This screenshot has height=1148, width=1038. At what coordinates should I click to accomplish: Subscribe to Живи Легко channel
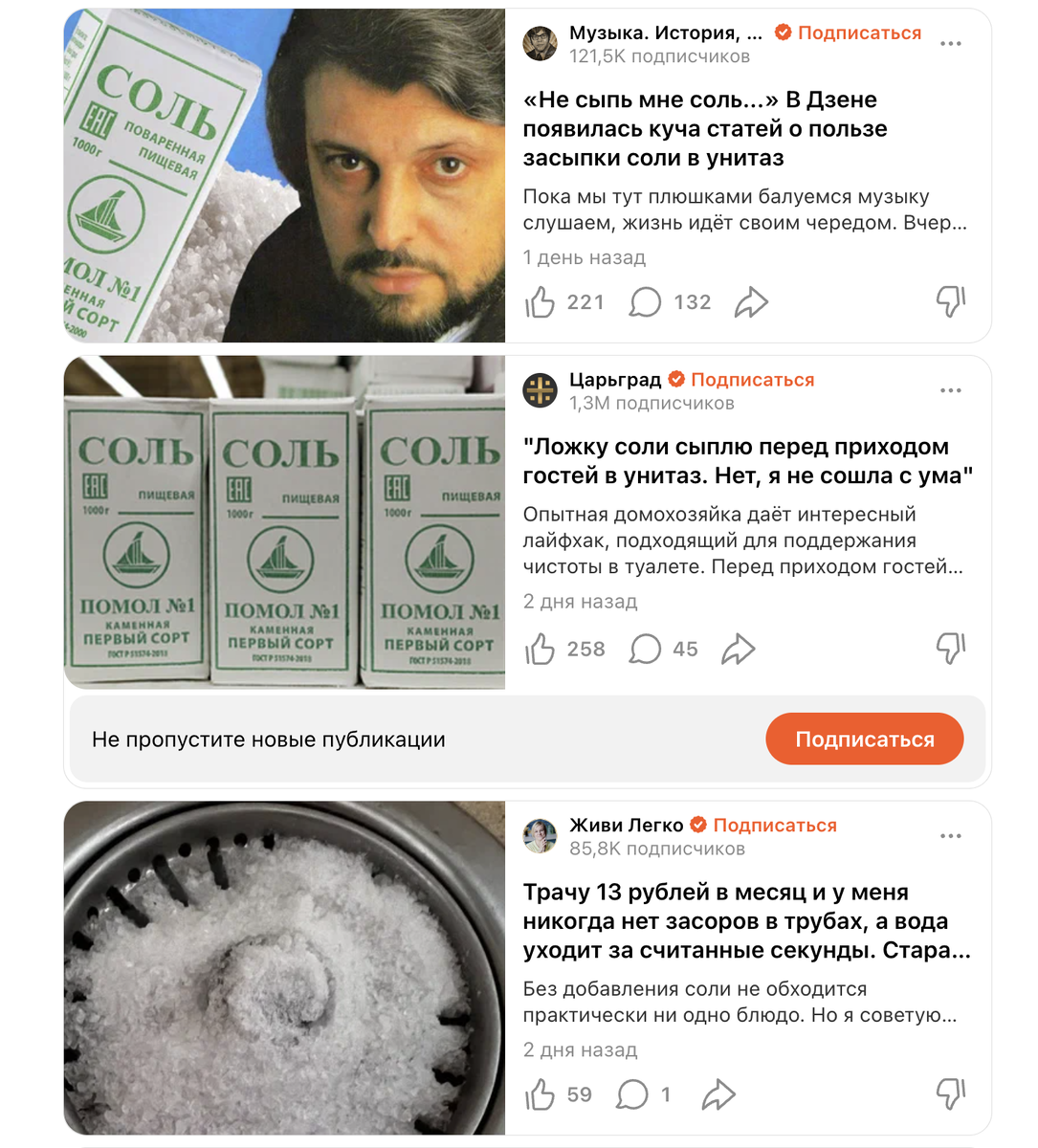[775, 826]
